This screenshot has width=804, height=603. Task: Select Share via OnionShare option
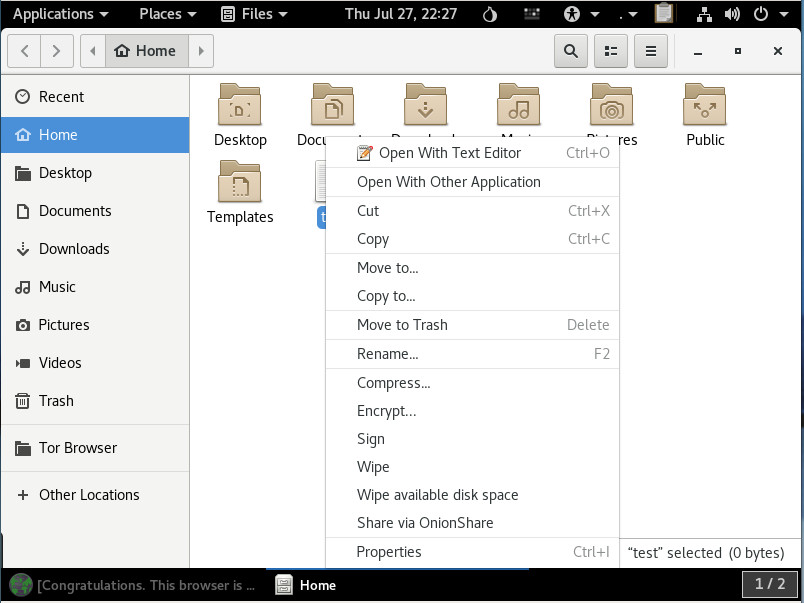[x=425, y=523]
